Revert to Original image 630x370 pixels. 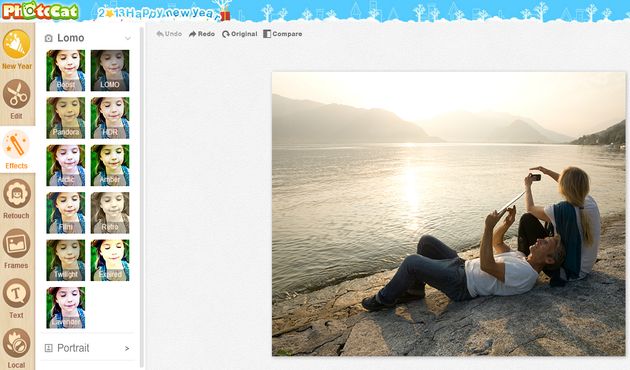pyautogui.click(x=239, y=34)
